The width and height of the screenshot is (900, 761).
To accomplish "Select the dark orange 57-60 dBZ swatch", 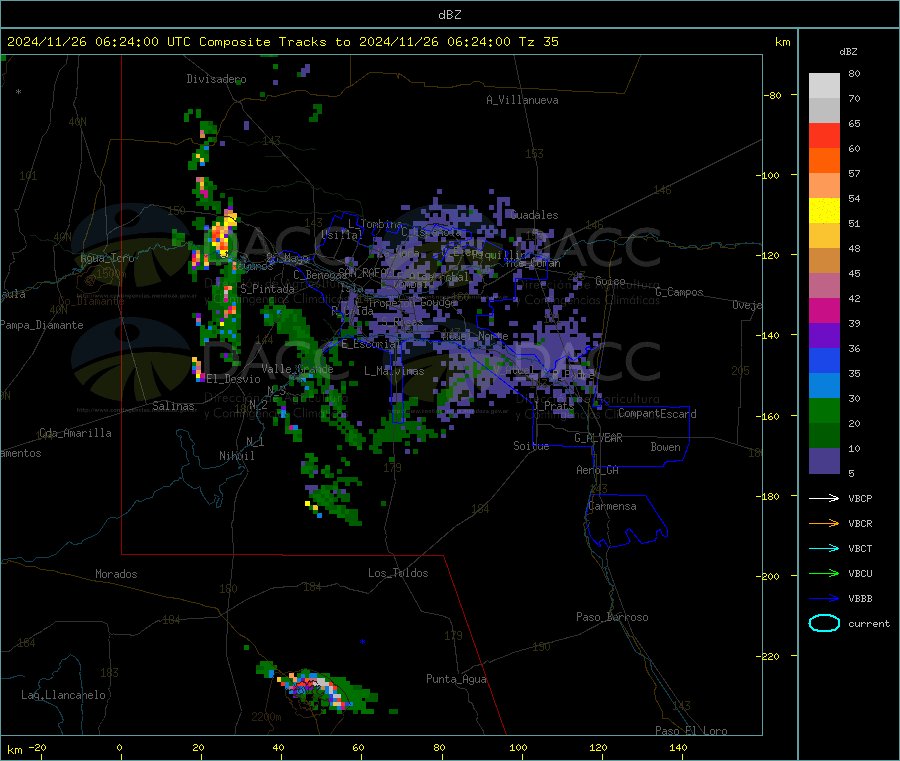I will pos(824,161).
